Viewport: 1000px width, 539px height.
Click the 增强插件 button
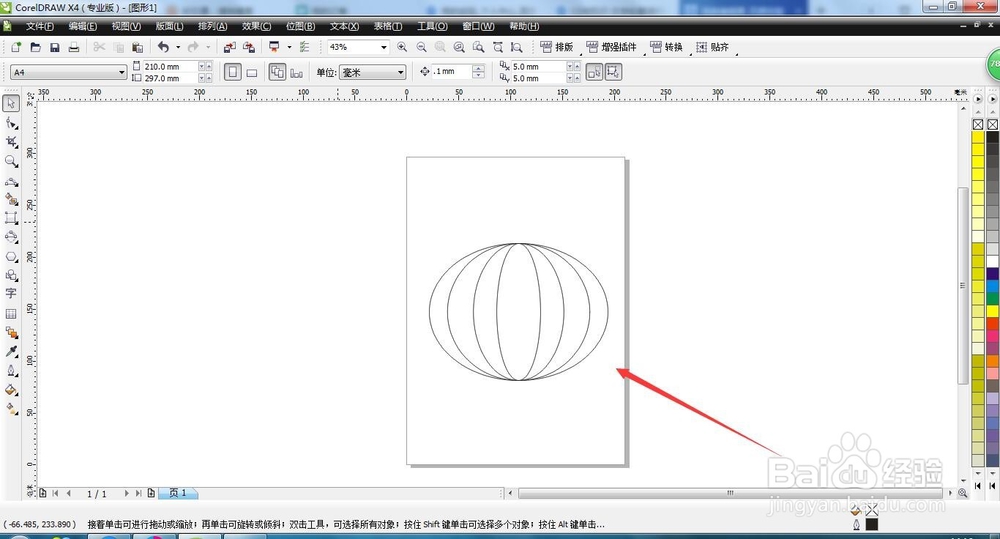click(611, 47)
